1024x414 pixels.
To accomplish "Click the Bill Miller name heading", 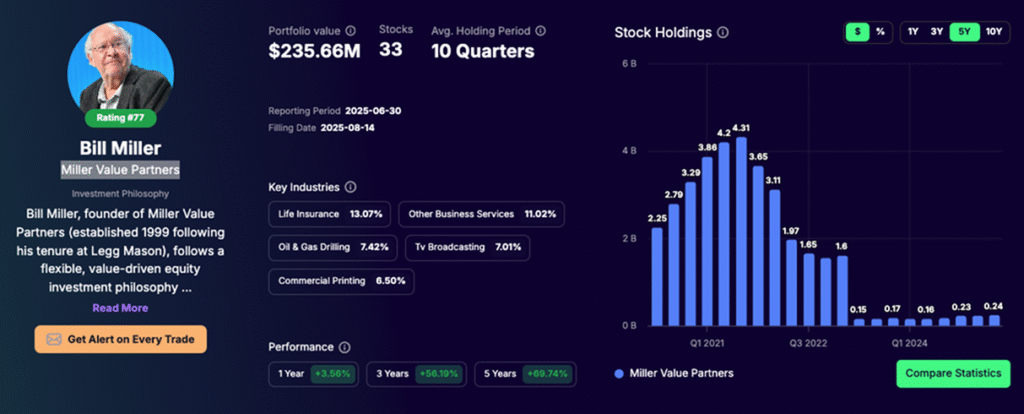I will pos(120,148).
